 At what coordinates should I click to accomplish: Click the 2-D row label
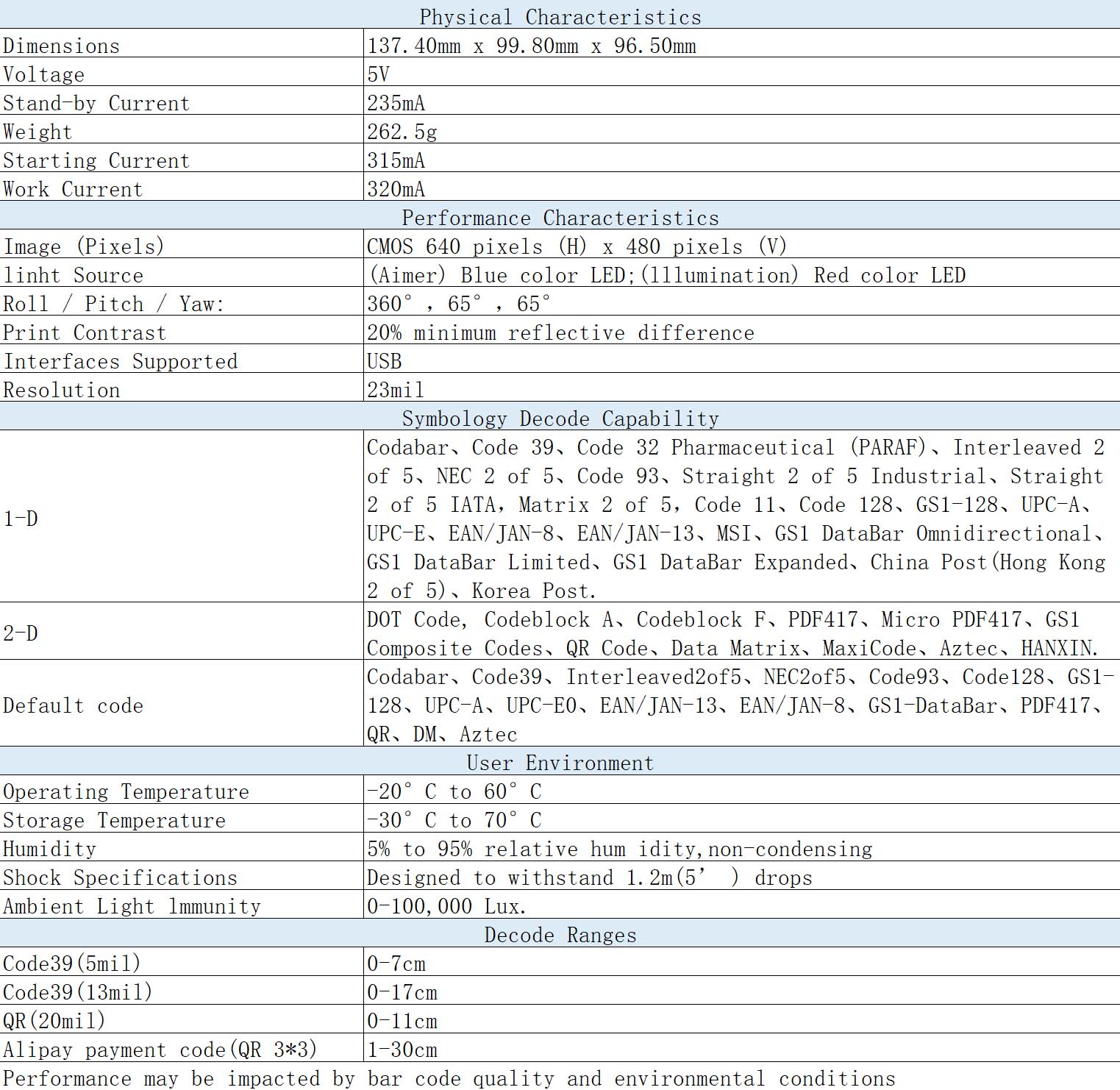point(21,633)
